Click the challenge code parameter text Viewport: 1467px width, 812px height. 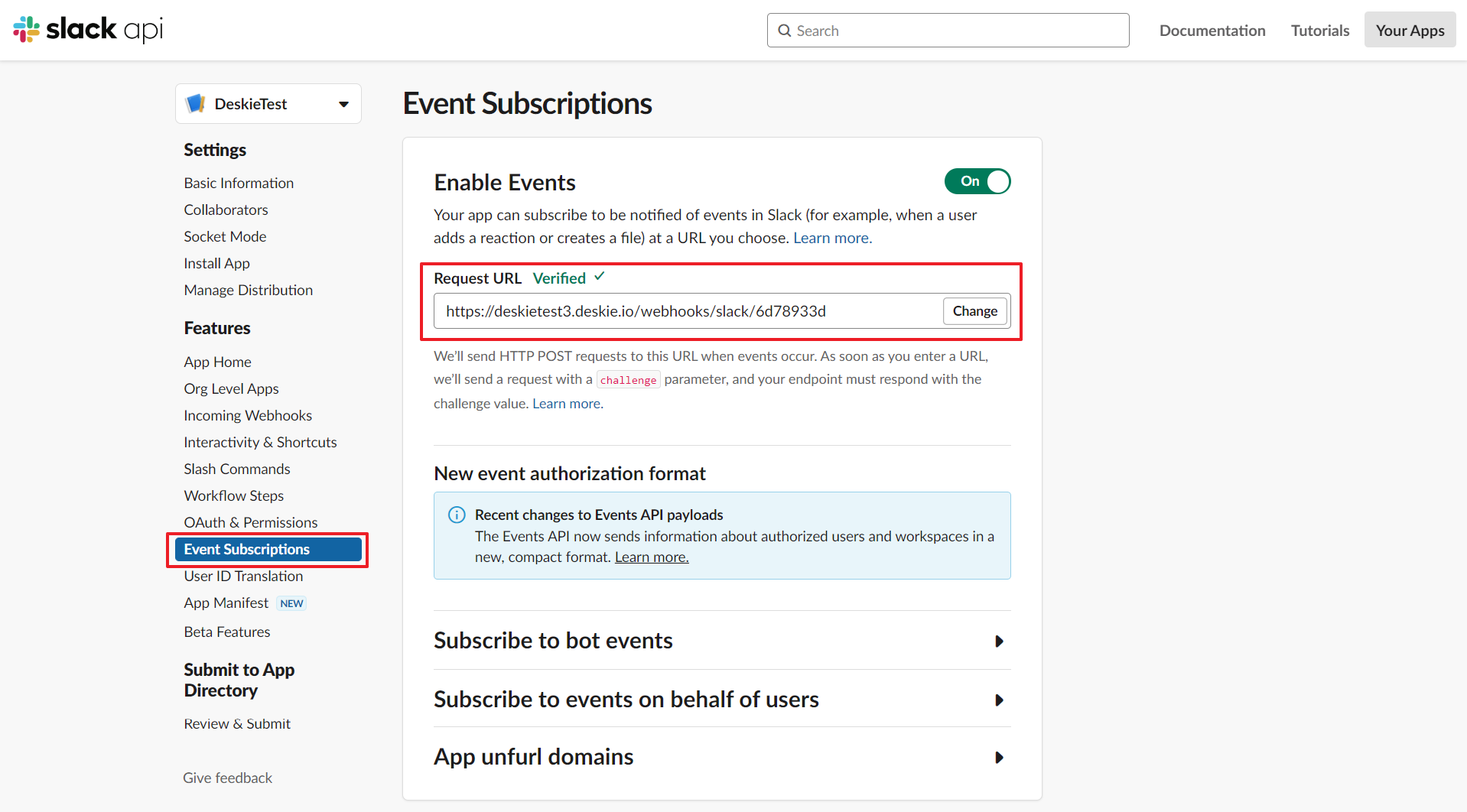click(x=628, y=380)
